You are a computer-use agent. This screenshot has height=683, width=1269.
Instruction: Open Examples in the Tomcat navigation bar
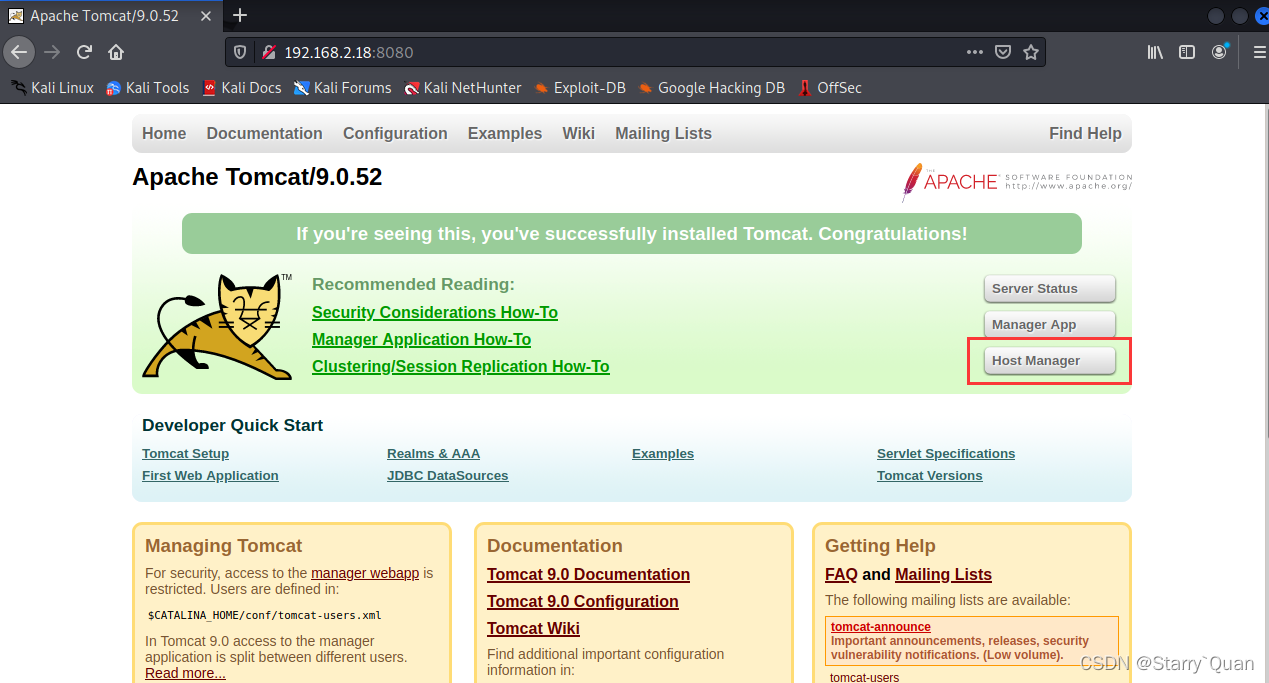(x=505, y=133)
